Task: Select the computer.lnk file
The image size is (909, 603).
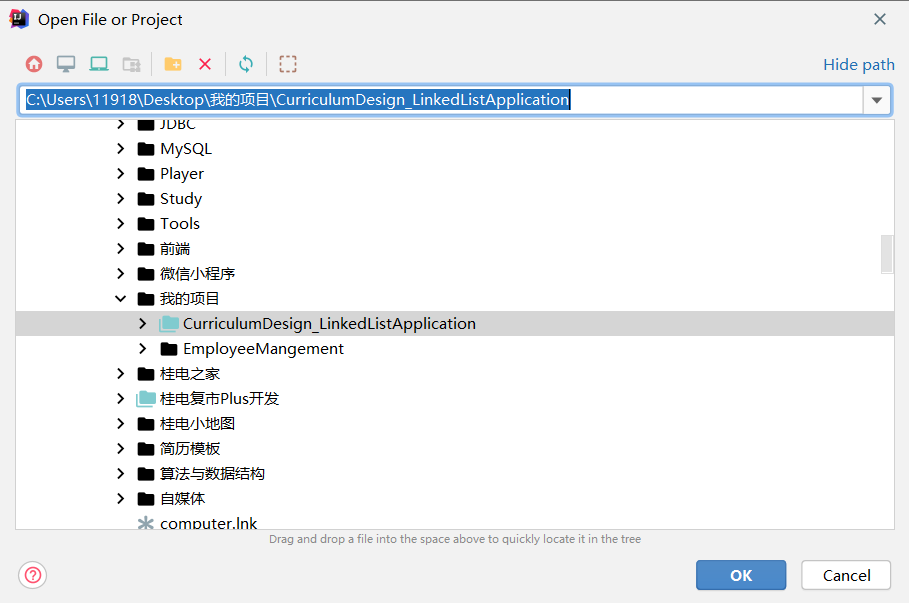Action: point(454,522)
